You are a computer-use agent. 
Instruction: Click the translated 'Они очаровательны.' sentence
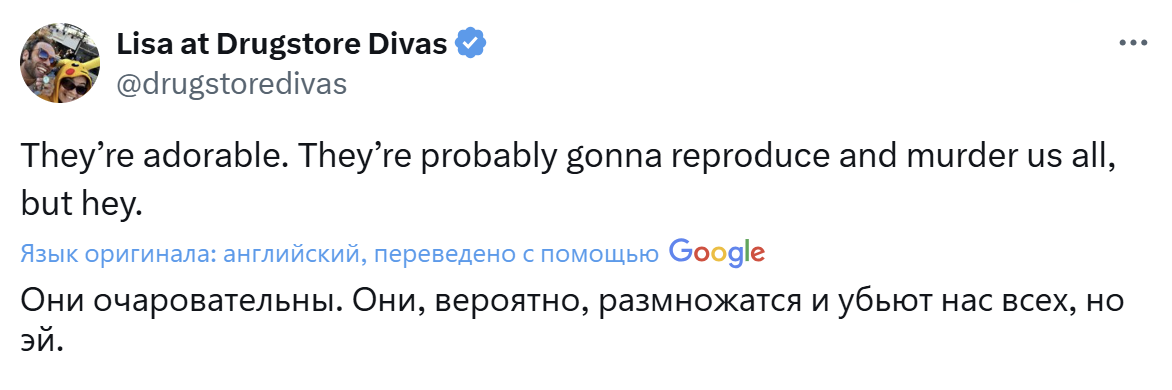177,303
